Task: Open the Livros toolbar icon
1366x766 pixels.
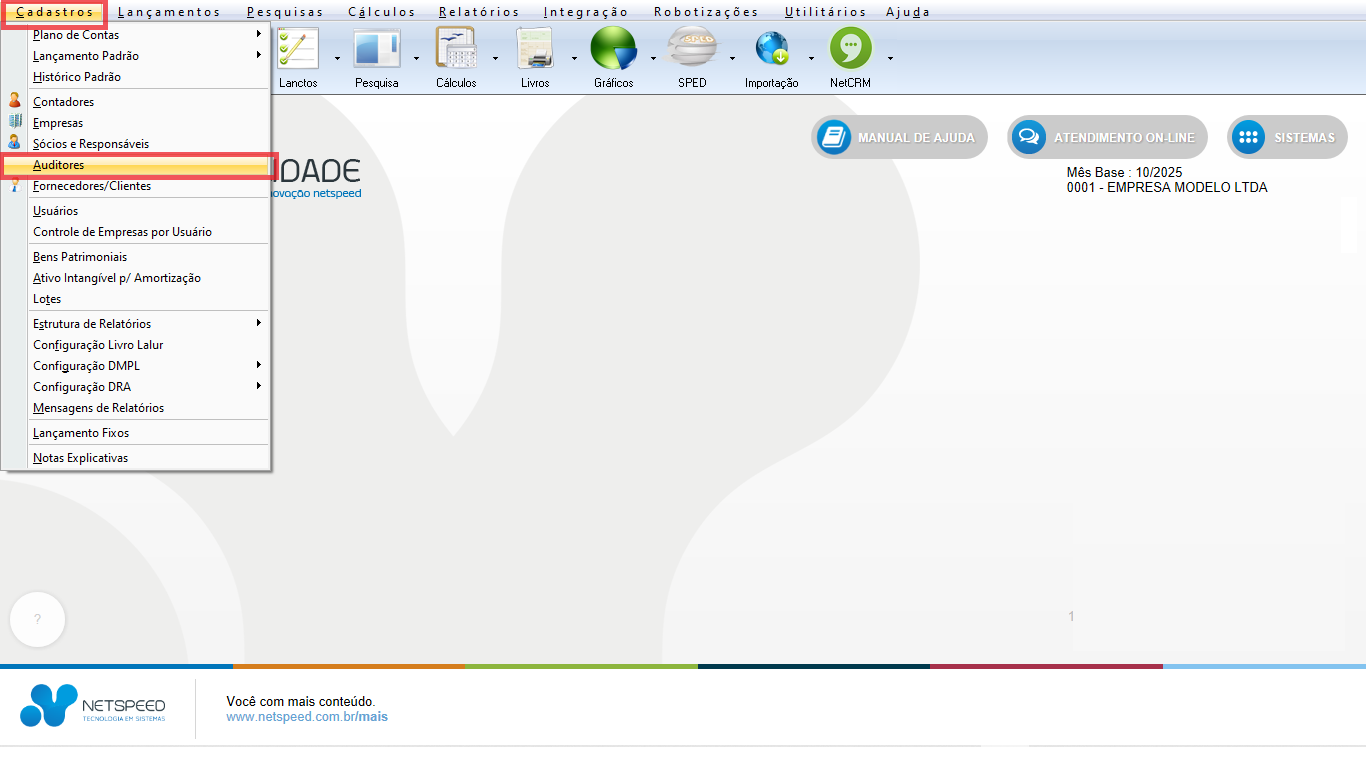Action: point(535,49)
